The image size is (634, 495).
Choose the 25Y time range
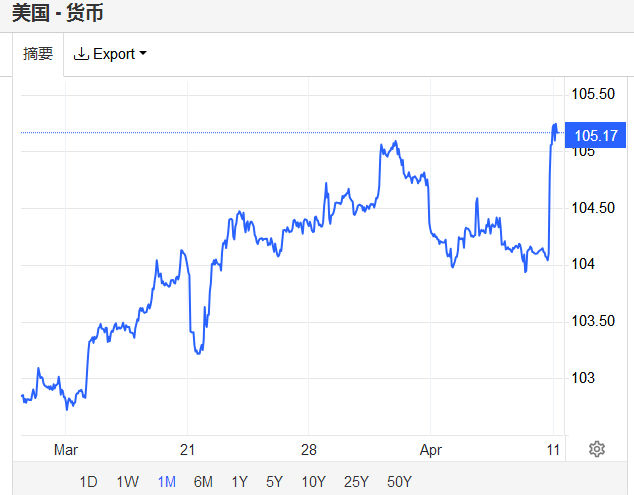356,482
